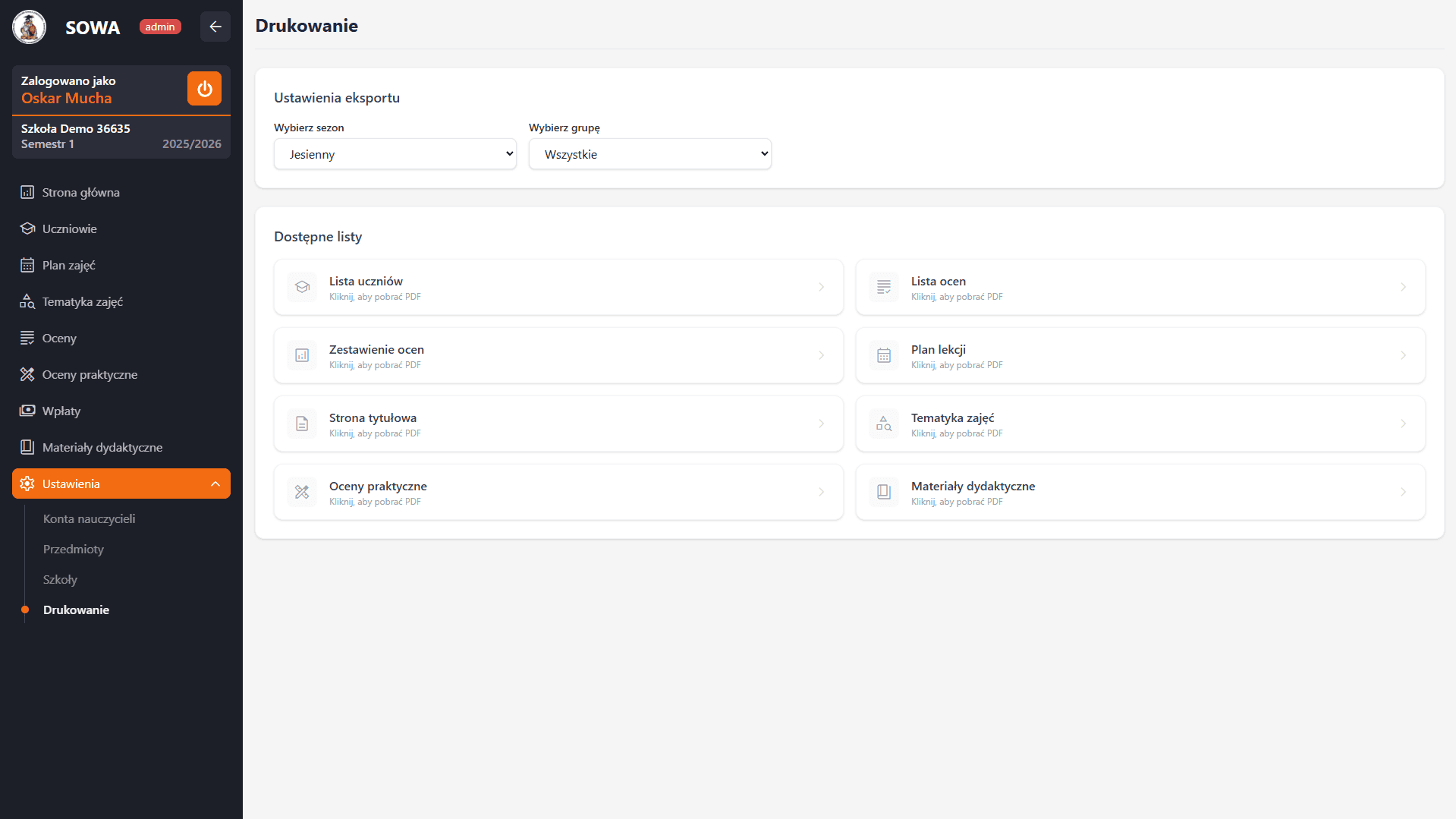The image size is (1456, 819).
Task: Click the crossed tools icon in Oceny praktyczne card
Action: pos(302,492)
